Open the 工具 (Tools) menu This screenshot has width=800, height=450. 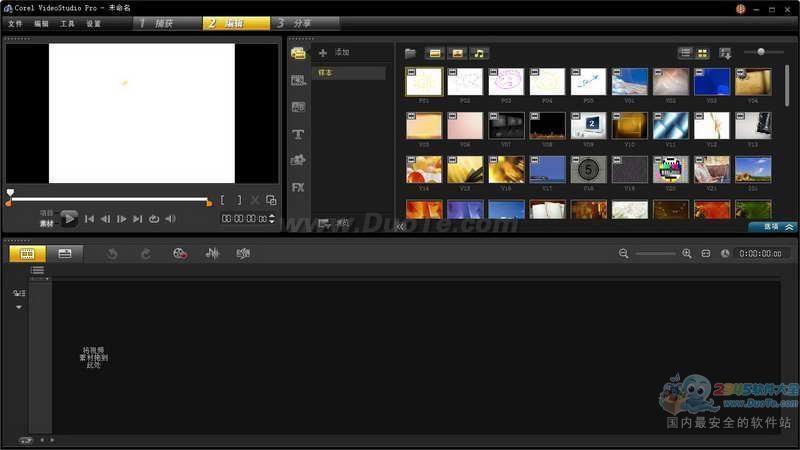[x=67, y=23]
